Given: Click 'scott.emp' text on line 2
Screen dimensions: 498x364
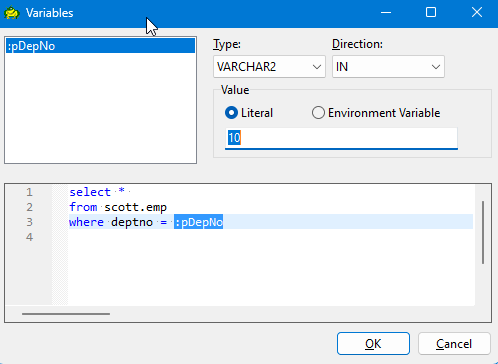Looking at the screenshot, I should pos(135,207).
